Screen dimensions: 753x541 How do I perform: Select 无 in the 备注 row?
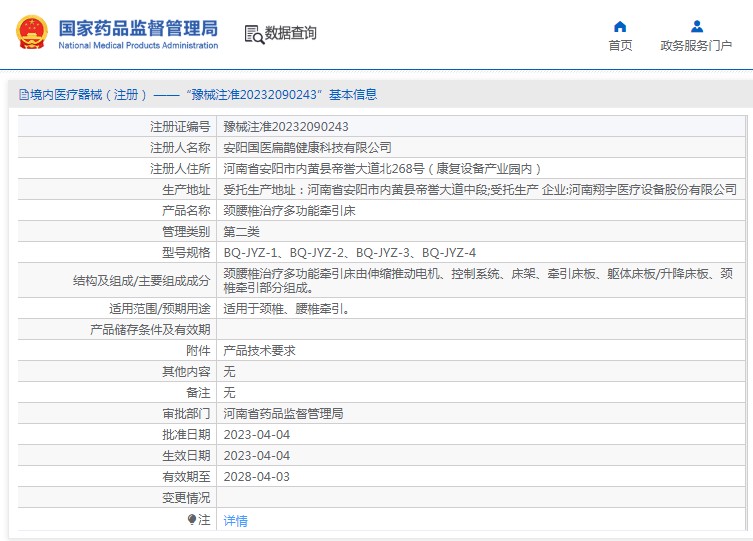[x=229, y=393]
